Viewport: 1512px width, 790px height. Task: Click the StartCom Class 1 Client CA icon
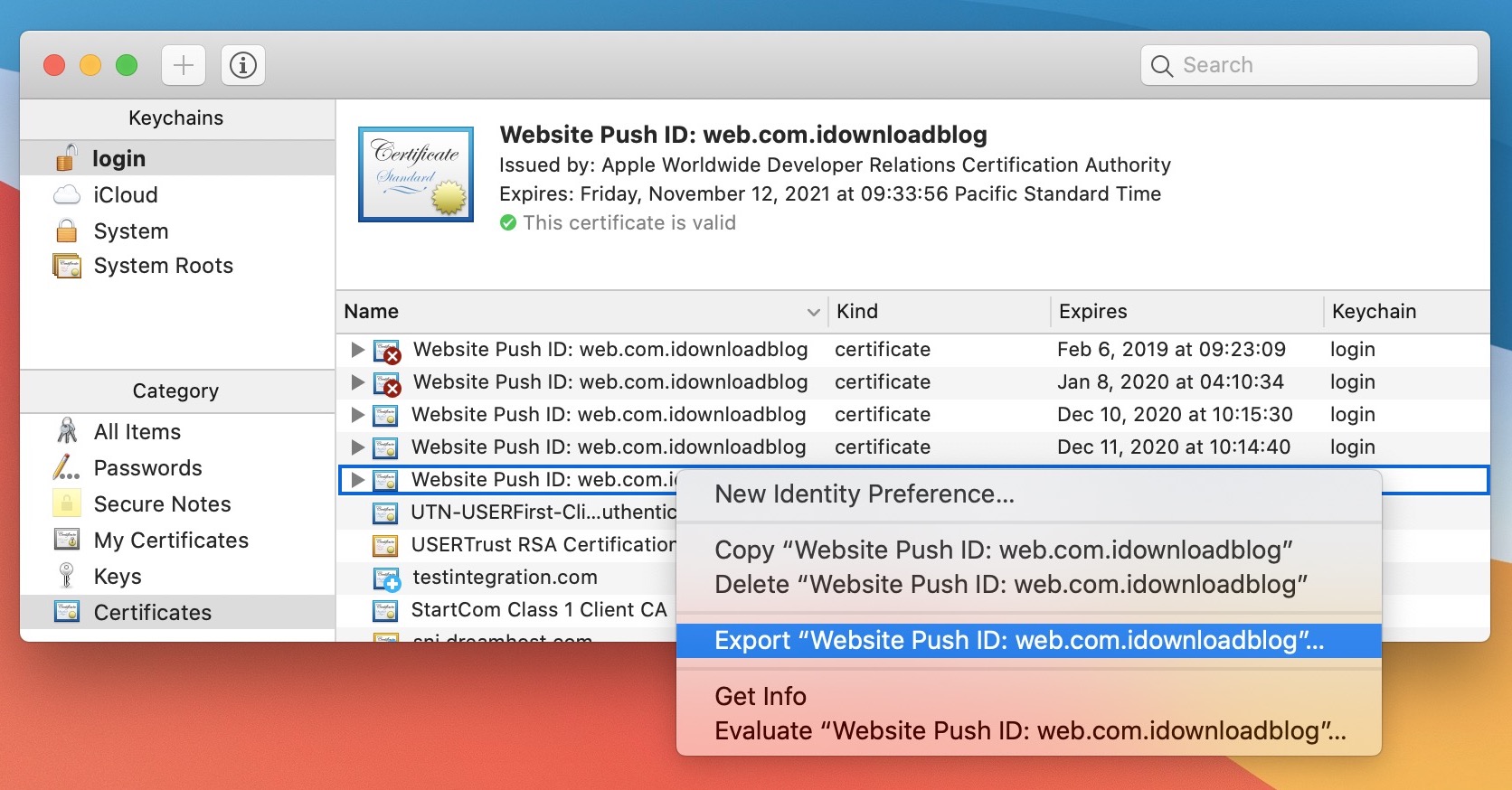click(x=385, y=610)
